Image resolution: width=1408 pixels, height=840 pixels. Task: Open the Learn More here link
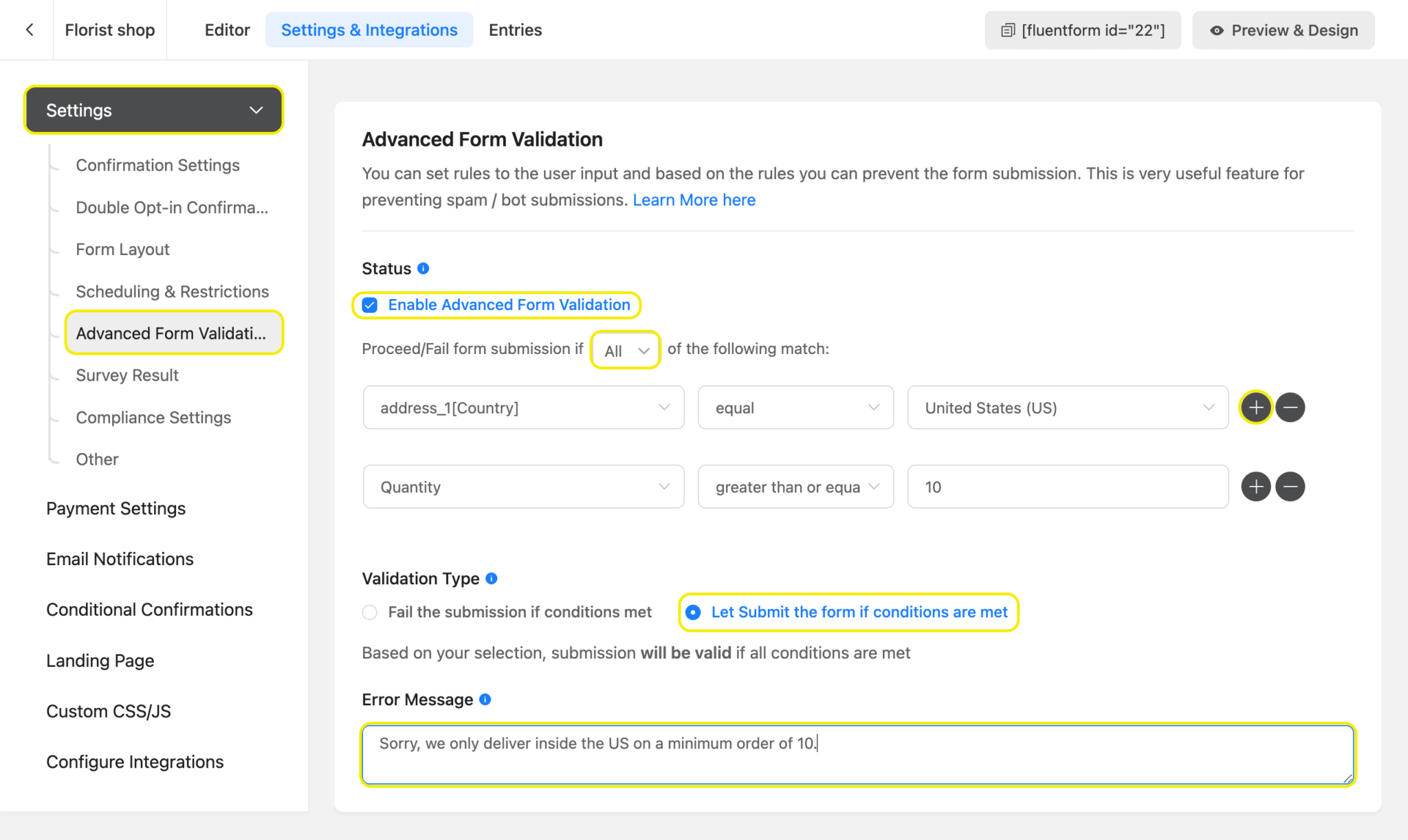(694, 199)
